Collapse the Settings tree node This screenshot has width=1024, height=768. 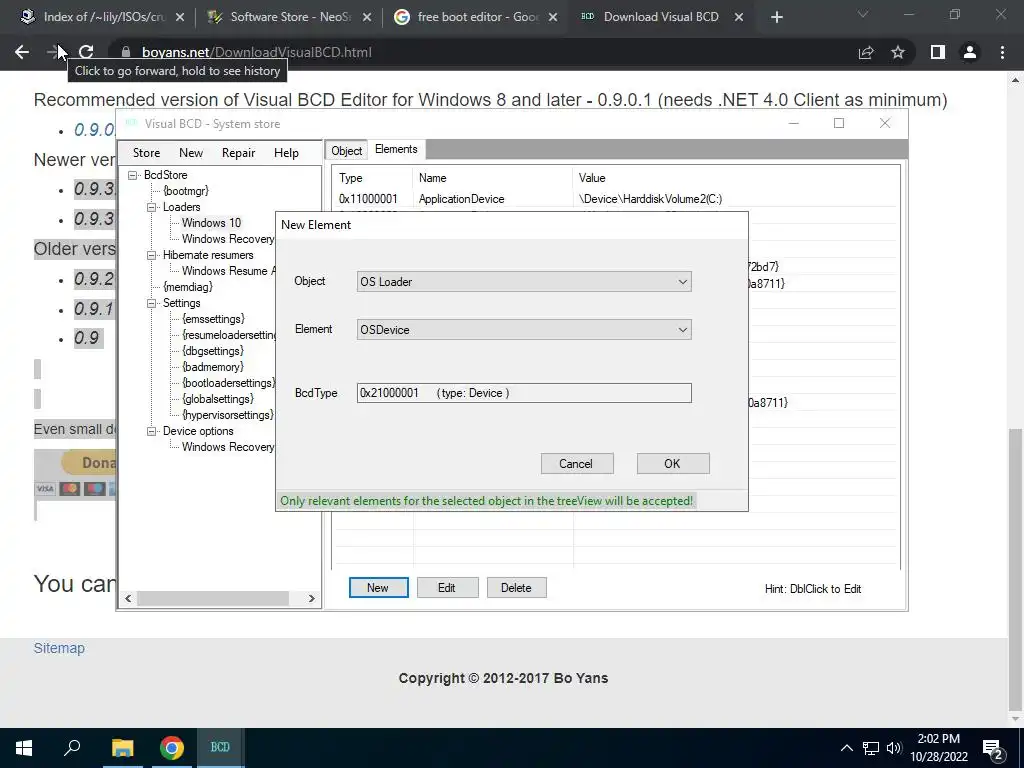tap(152, 303)
